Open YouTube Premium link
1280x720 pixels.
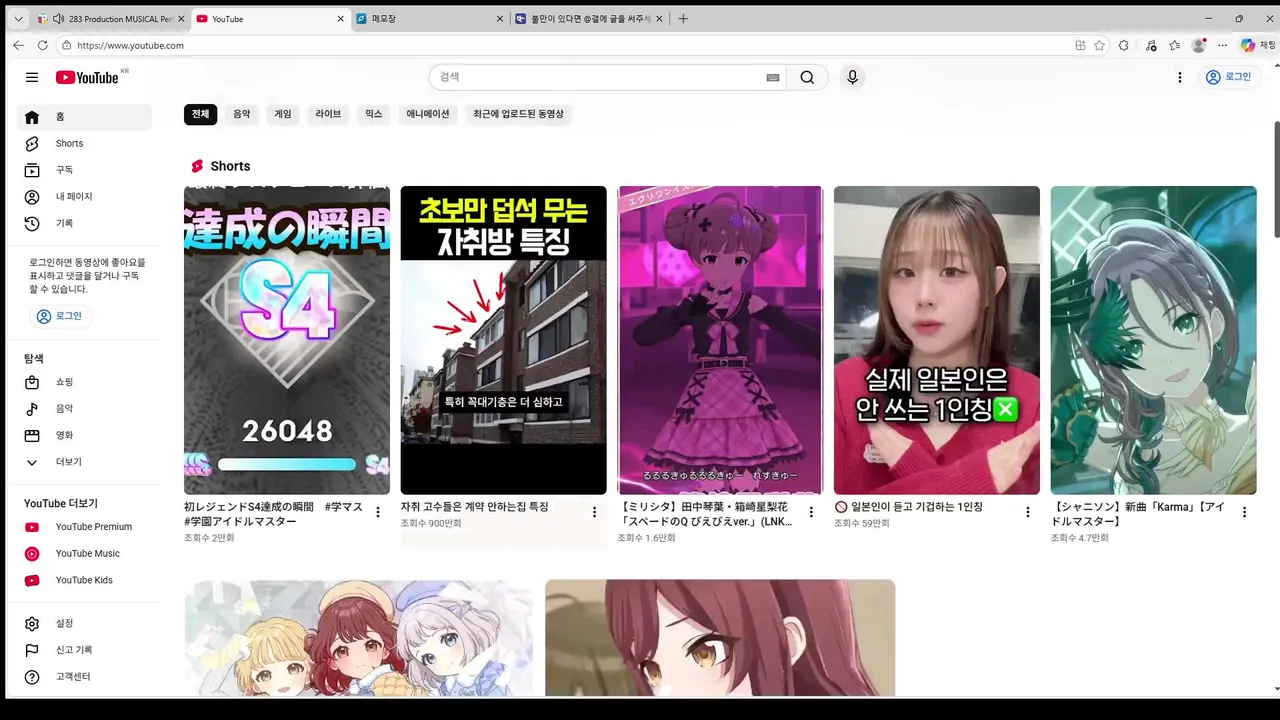pos(84,527)
